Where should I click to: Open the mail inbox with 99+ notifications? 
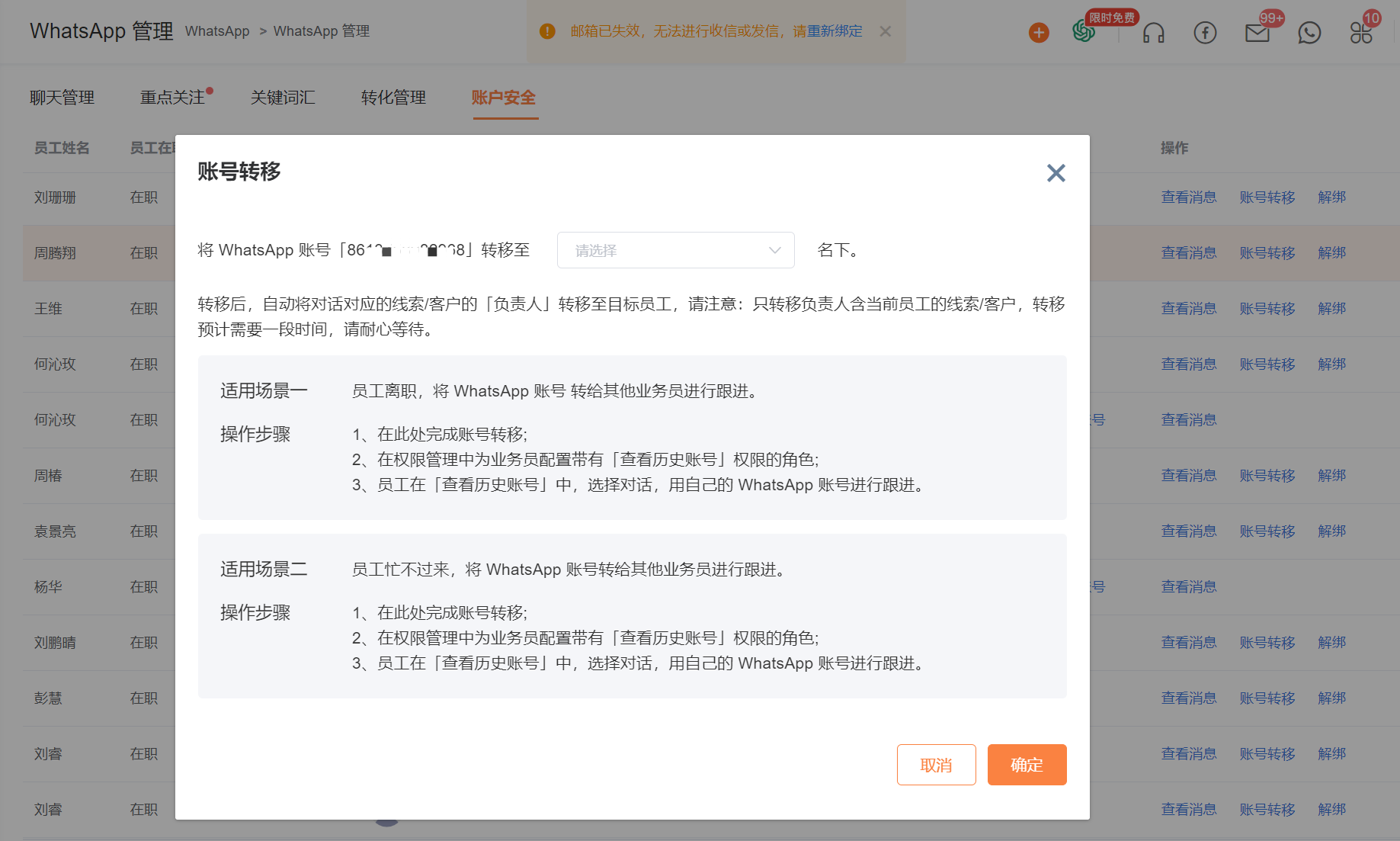click(x=1257, y=32)
